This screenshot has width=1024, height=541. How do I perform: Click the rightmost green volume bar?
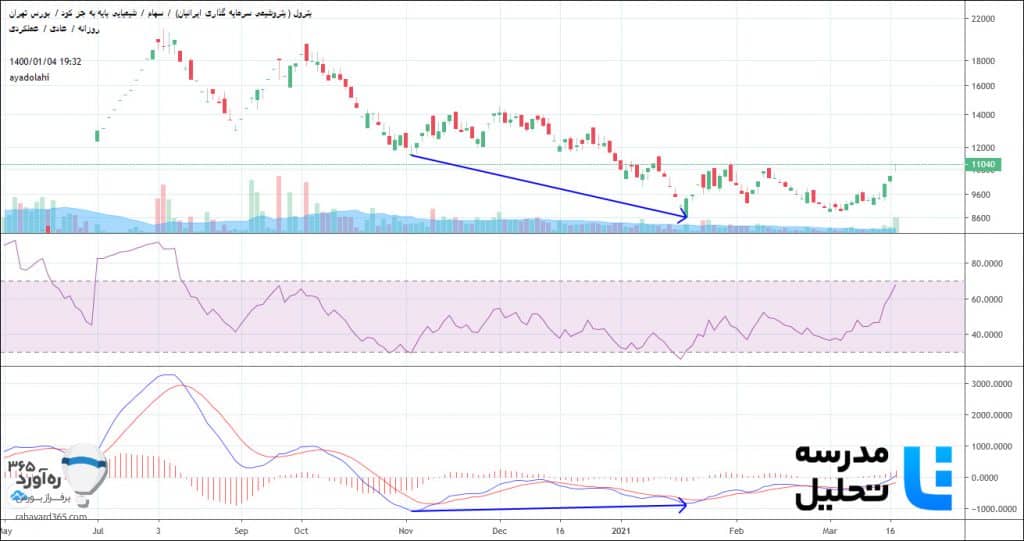896,225
